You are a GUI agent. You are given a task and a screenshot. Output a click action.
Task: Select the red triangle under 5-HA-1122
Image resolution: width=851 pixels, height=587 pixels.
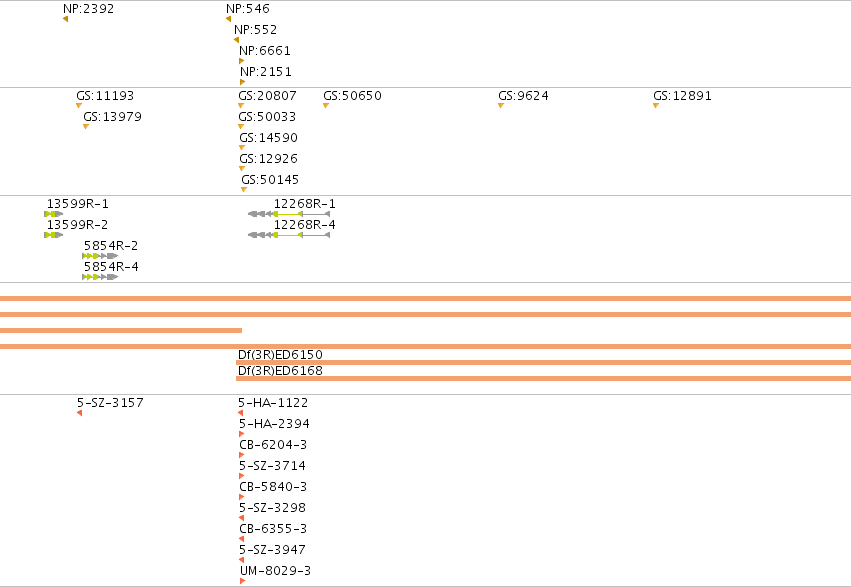tap(241, 413)
